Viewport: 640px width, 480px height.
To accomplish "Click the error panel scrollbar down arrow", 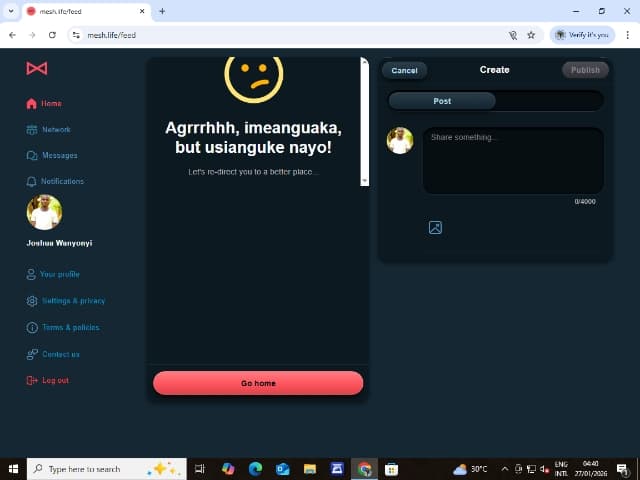I will coord(364,181).
